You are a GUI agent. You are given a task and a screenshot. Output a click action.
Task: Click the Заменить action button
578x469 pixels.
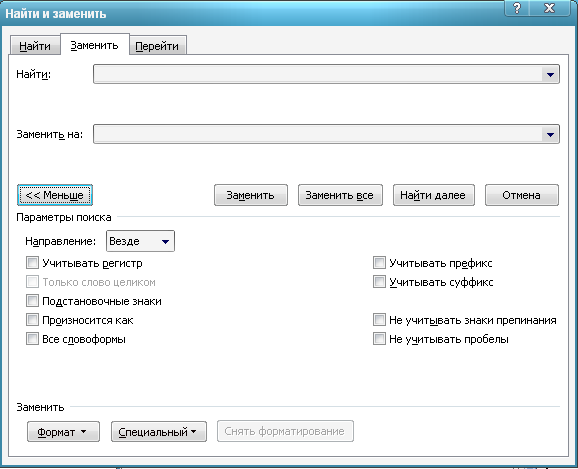tap(251, 195)
